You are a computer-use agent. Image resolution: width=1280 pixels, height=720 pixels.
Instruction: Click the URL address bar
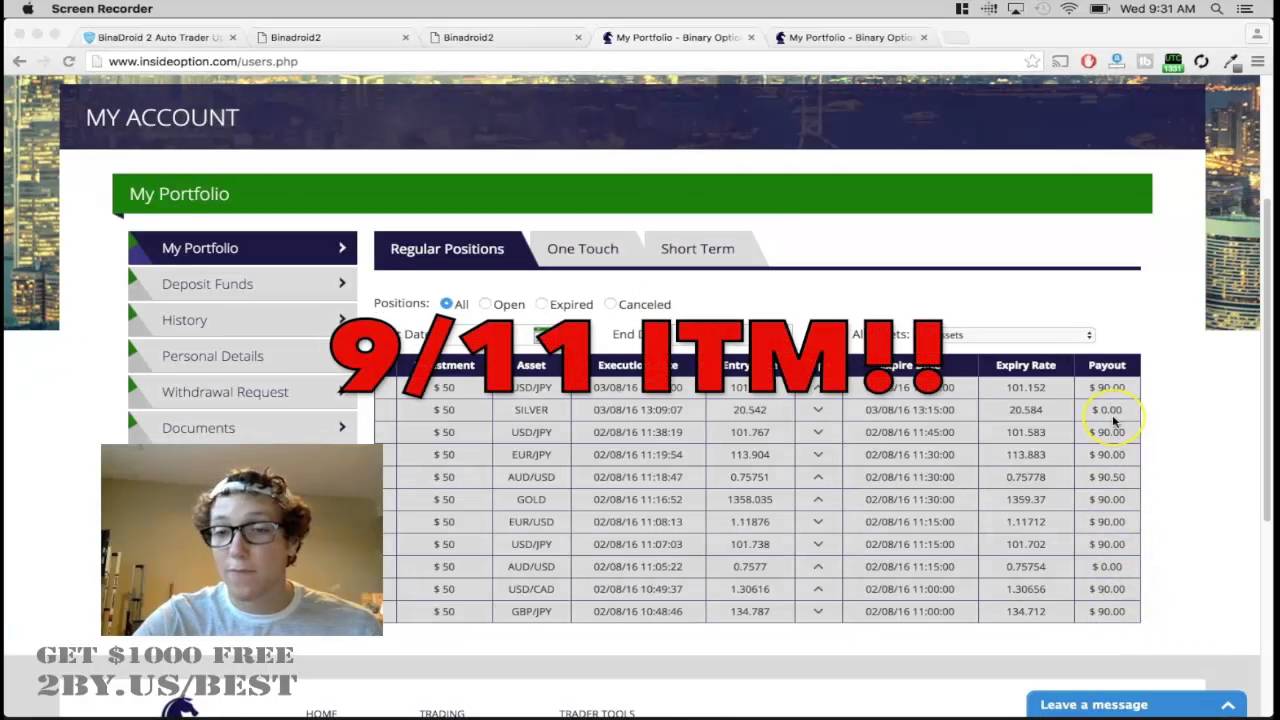pyautogui.click(x=560, y=62)
